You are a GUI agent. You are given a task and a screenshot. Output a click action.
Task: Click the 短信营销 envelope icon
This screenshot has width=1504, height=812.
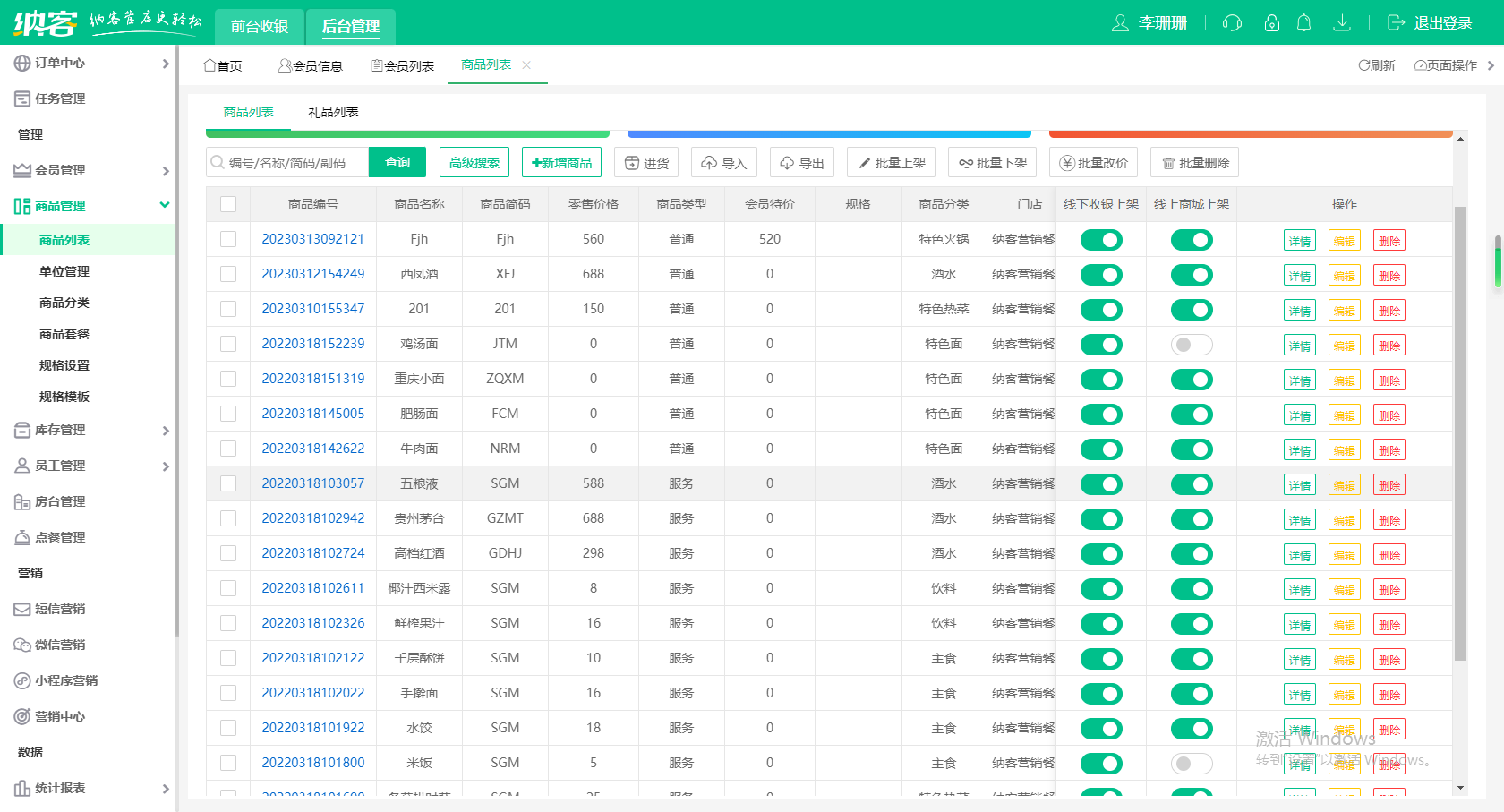click(21, 609)
